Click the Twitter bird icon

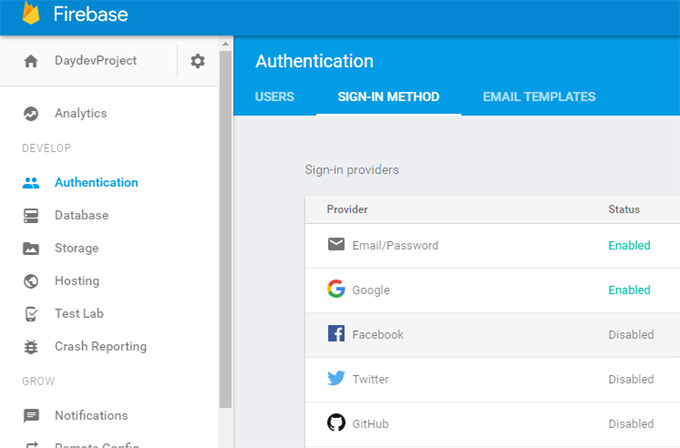tap(336, 378)
